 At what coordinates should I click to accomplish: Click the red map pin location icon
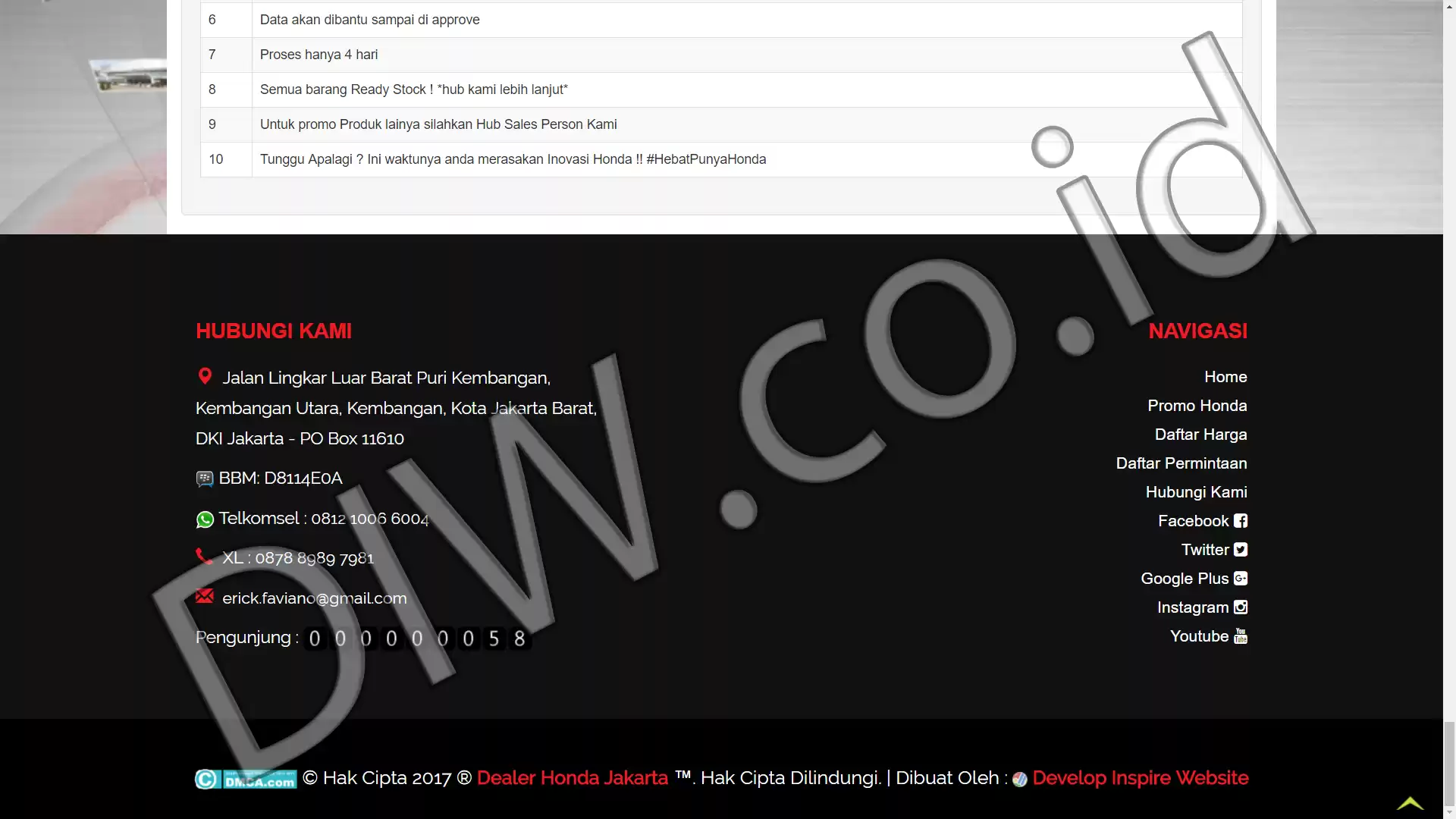click(205, 376)
